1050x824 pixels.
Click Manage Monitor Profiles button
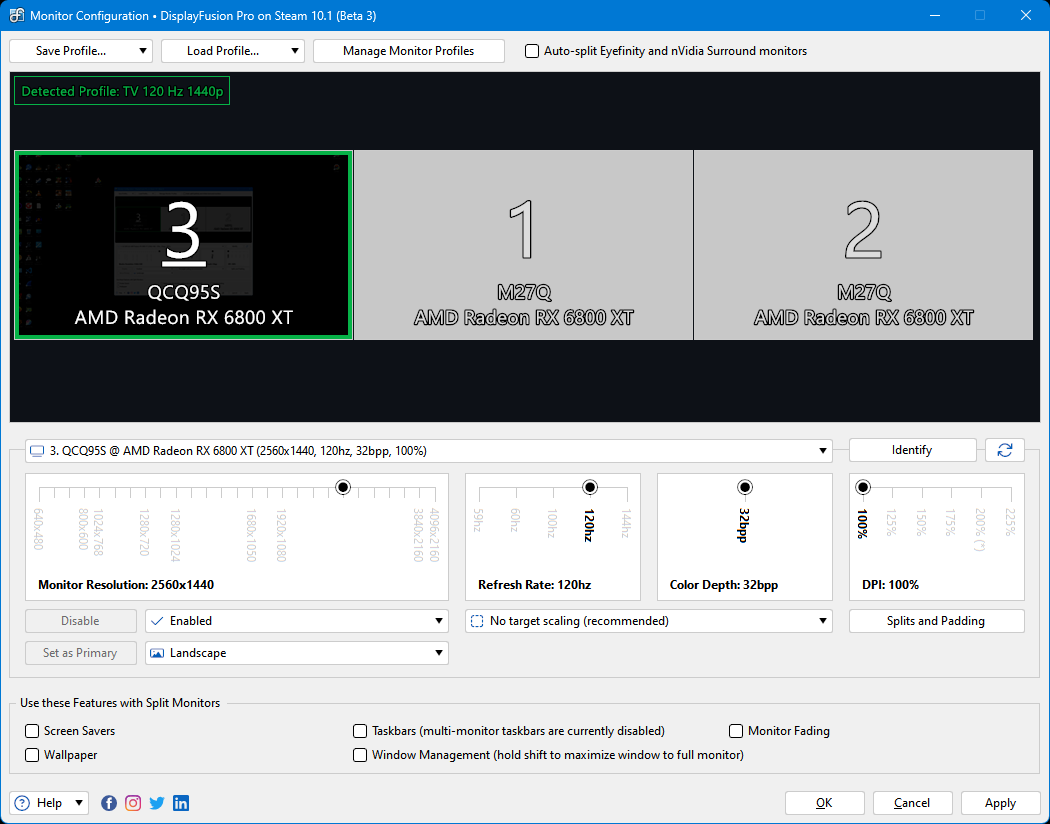coord(408,51)
